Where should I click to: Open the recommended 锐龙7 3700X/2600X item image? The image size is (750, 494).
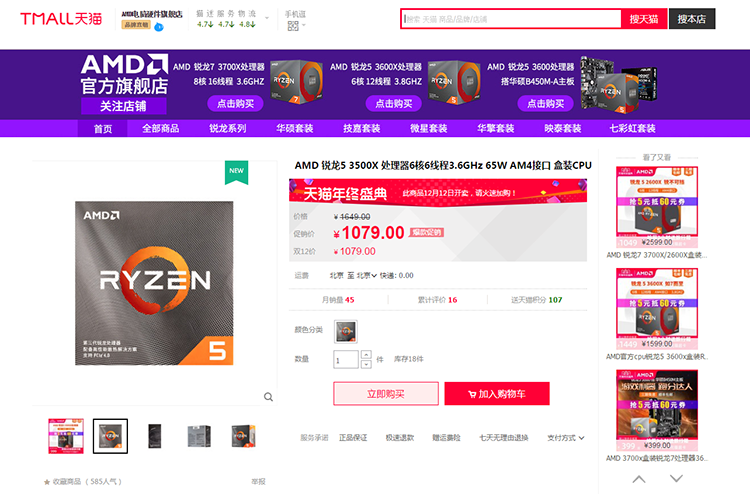[x=657, y=207]
